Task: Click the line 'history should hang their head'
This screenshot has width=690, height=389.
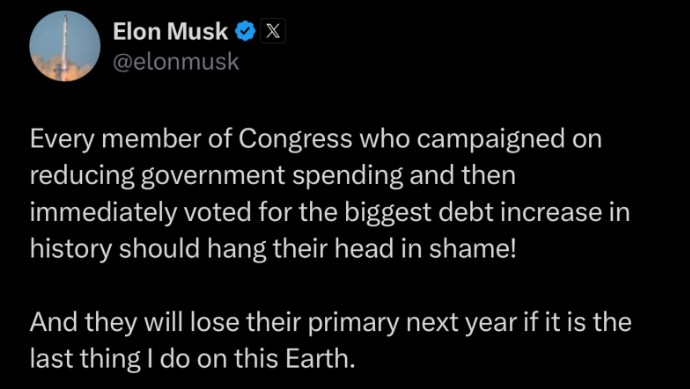Action: [272, 250]
